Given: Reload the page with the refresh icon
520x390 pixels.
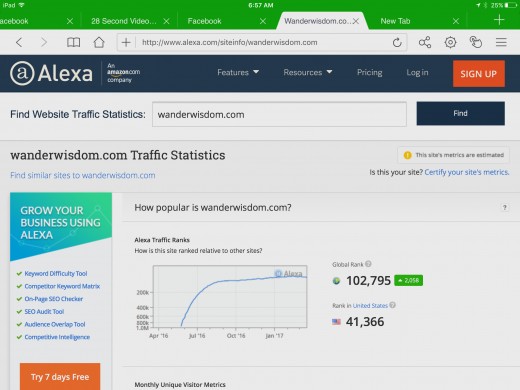Looking at the screenshot, I should [397, 42].
